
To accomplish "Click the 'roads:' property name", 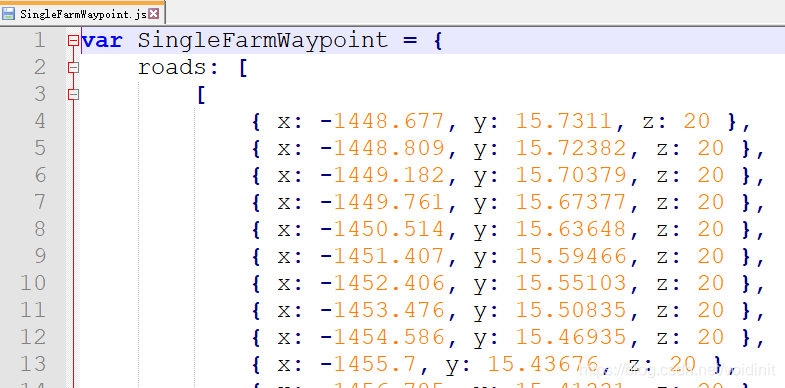I will pos(179,68).
